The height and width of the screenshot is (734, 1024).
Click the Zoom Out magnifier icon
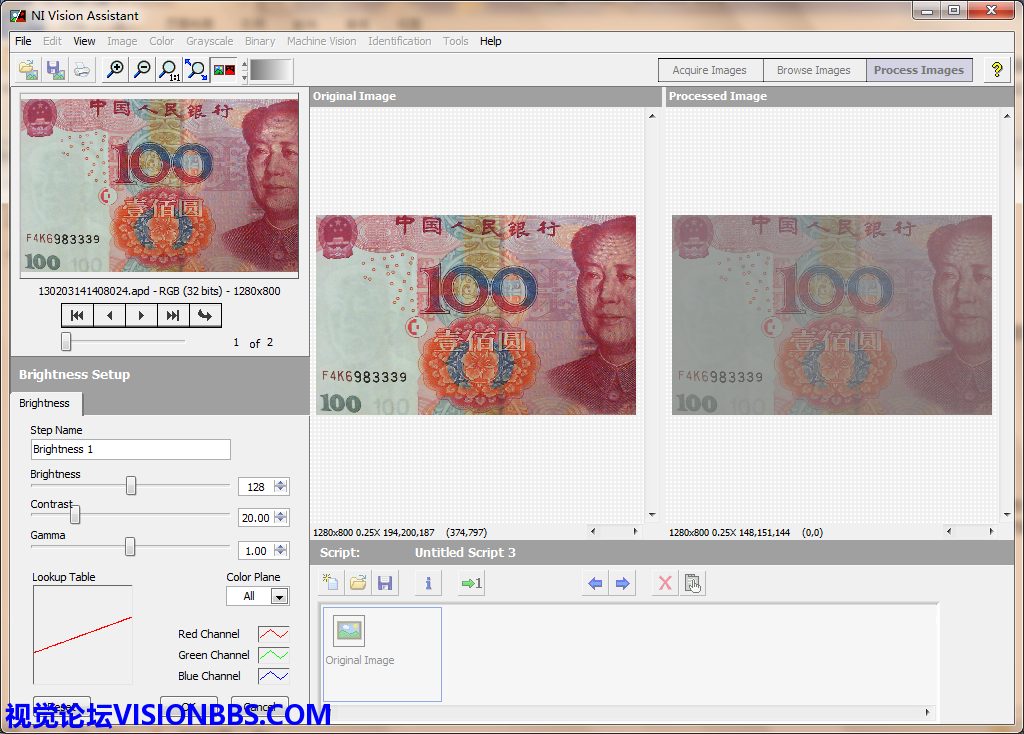point(143,70)
